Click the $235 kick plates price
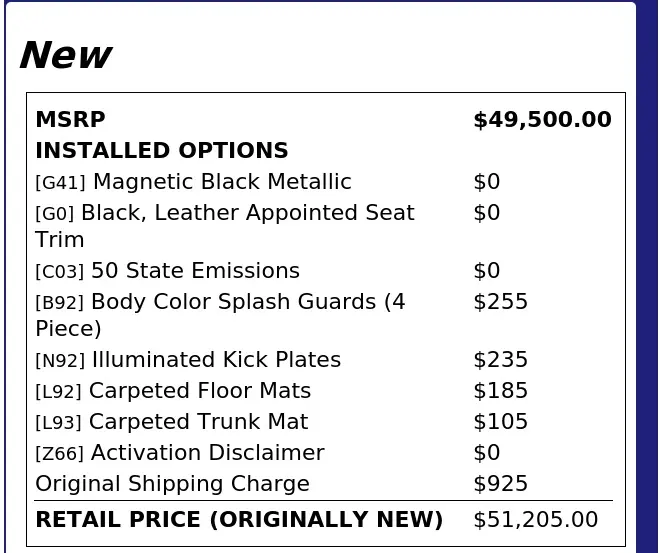 (x=500, y=360)
